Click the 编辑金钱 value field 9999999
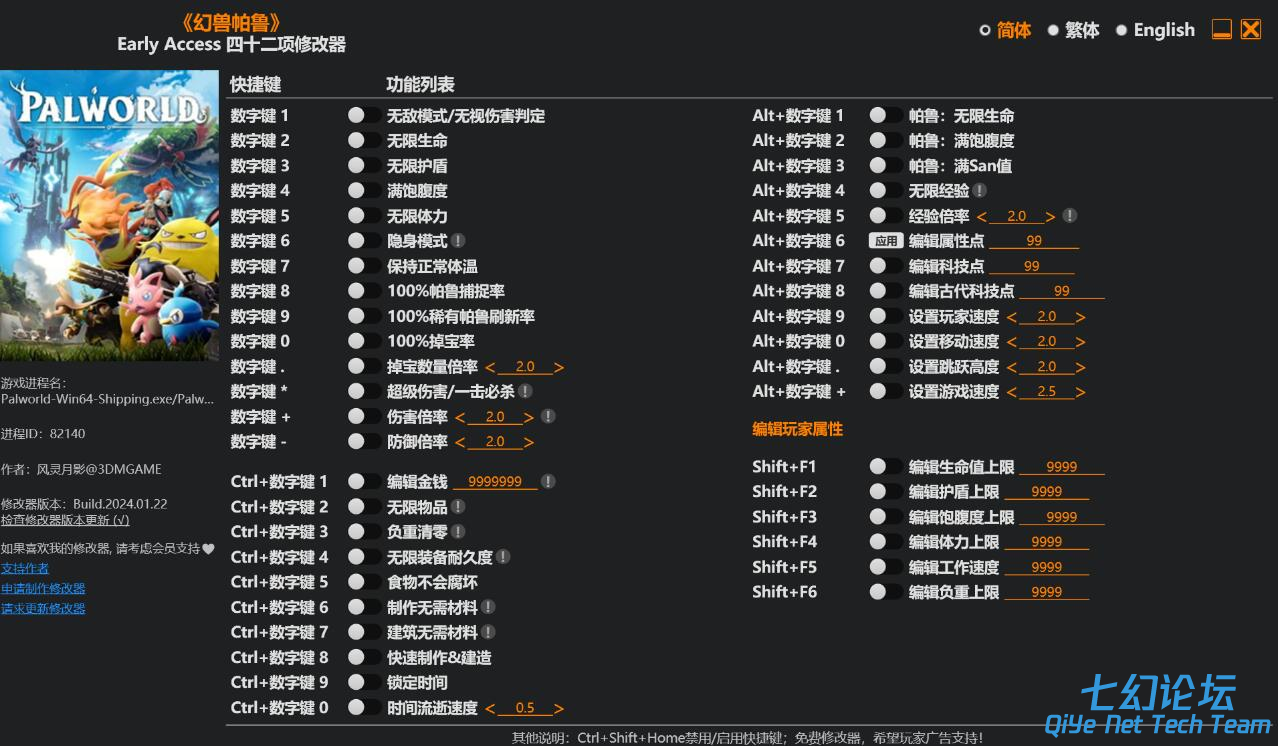 point(495,482)
